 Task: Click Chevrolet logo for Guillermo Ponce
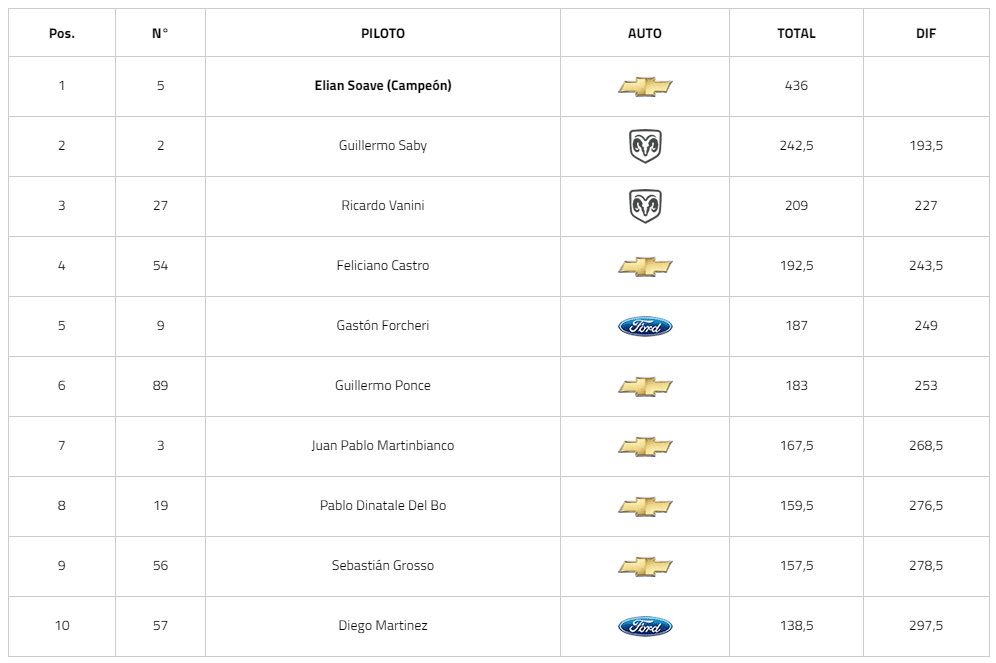pos(645,386)
